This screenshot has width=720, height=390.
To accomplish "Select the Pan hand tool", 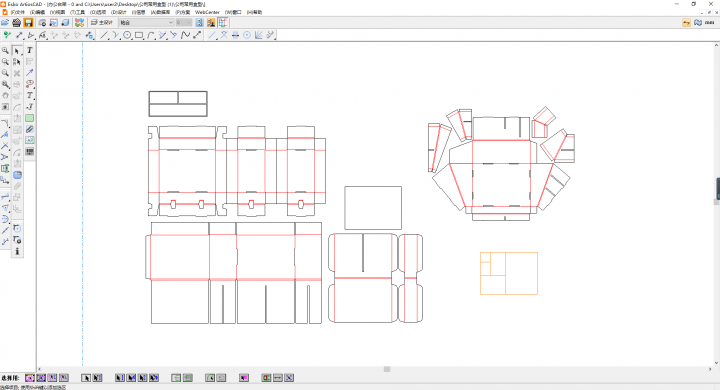I will (x=6, y=96).
